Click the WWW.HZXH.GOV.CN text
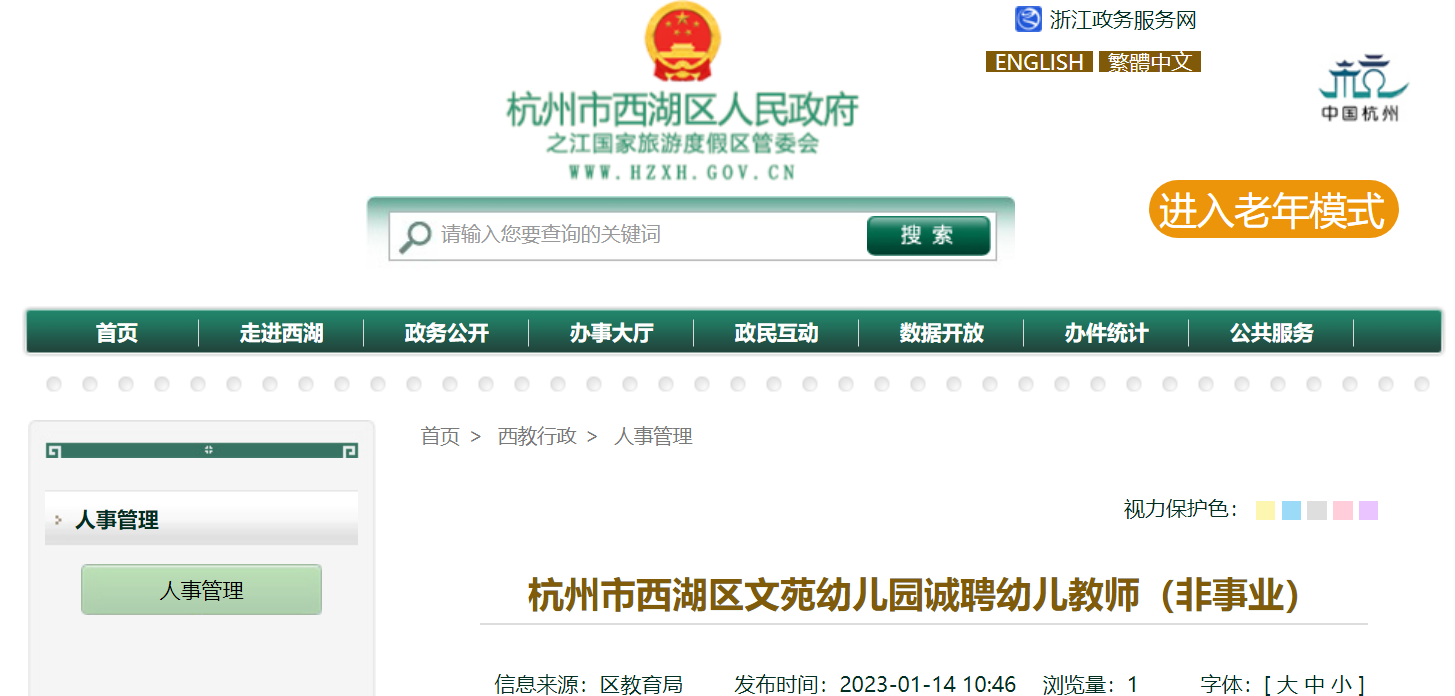The width and height of the screenshot is (1455, 696). click(682, 172)
